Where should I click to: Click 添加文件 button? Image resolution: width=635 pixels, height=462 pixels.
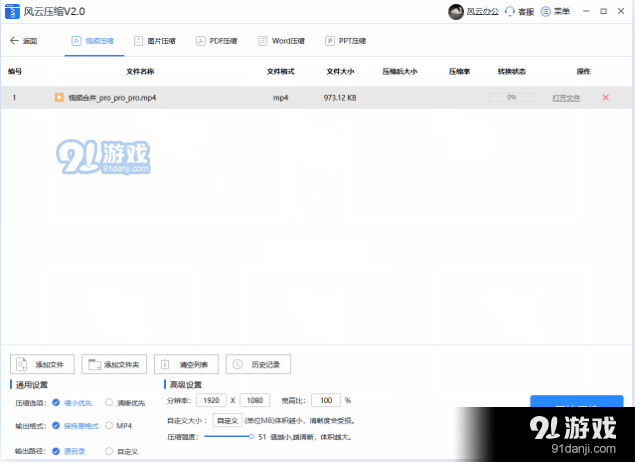point(42,364)
